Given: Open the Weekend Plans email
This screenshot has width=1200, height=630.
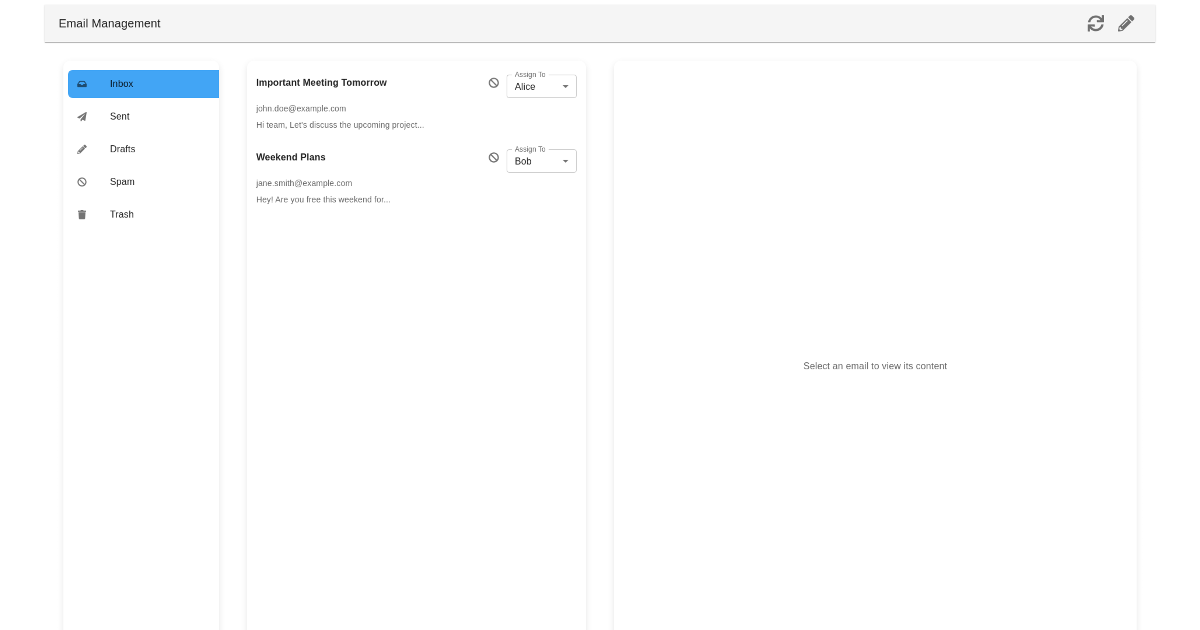Looking at the screenshot, I should tap(290, 157).
